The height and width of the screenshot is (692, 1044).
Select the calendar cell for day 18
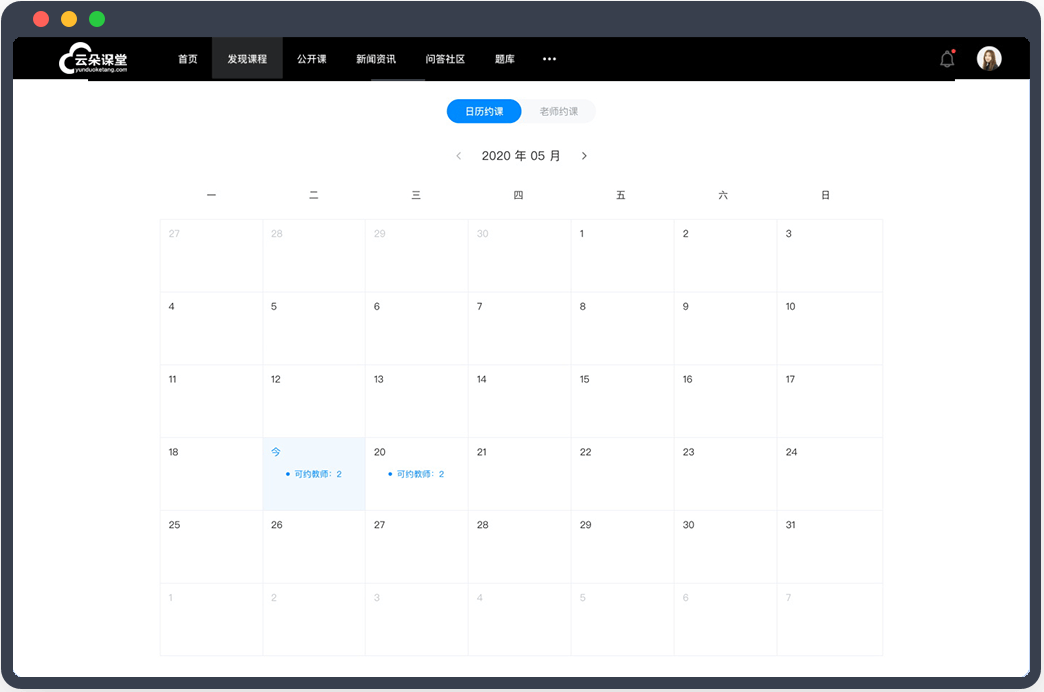click(x=211, y=474)
